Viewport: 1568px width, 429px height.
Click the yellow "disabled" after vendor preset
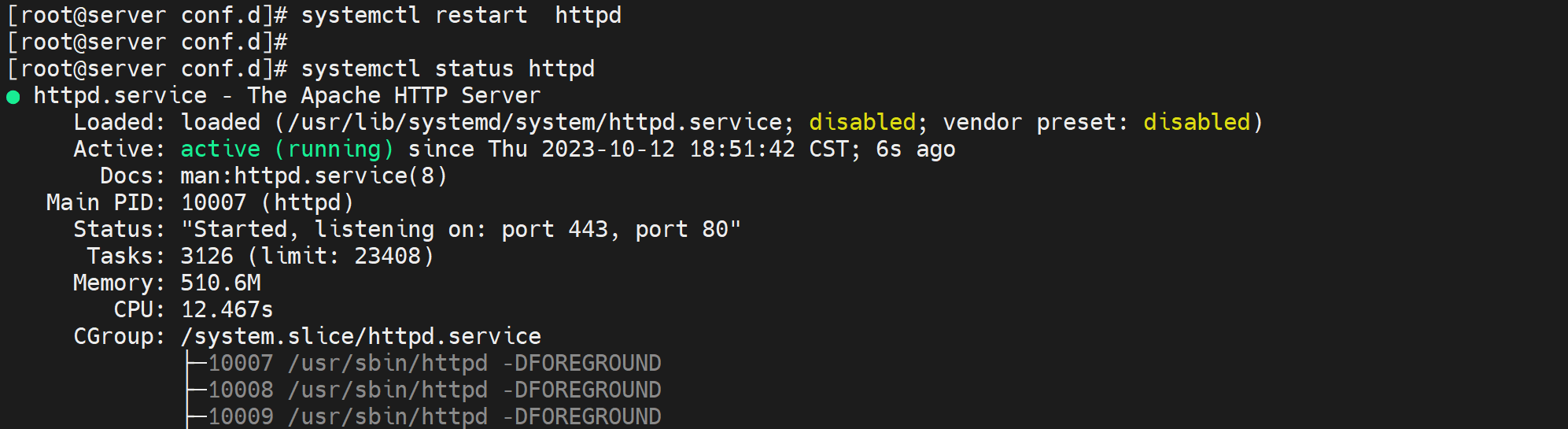pyautogui.click(x=1196, y=123)
